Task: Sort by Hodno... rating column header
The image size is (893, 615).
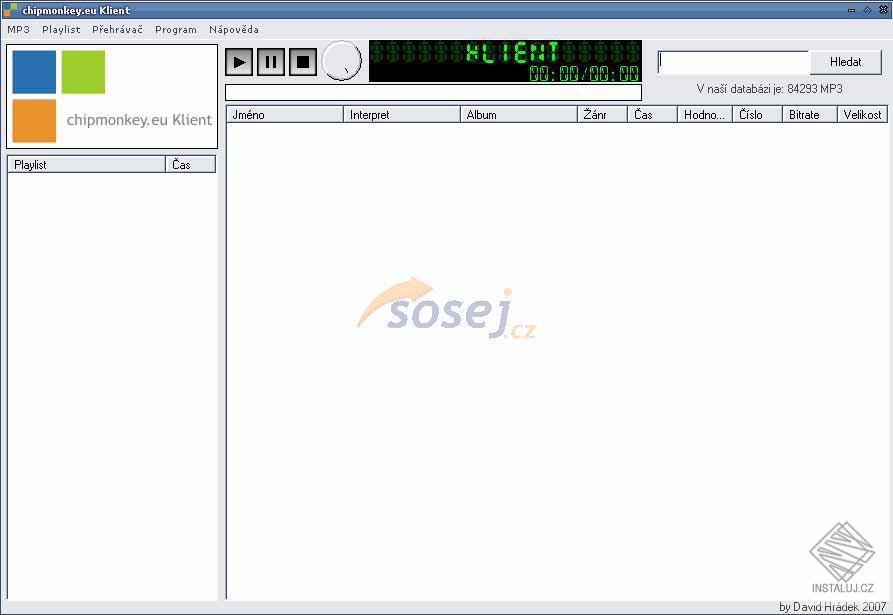Action: click(705, 114)
